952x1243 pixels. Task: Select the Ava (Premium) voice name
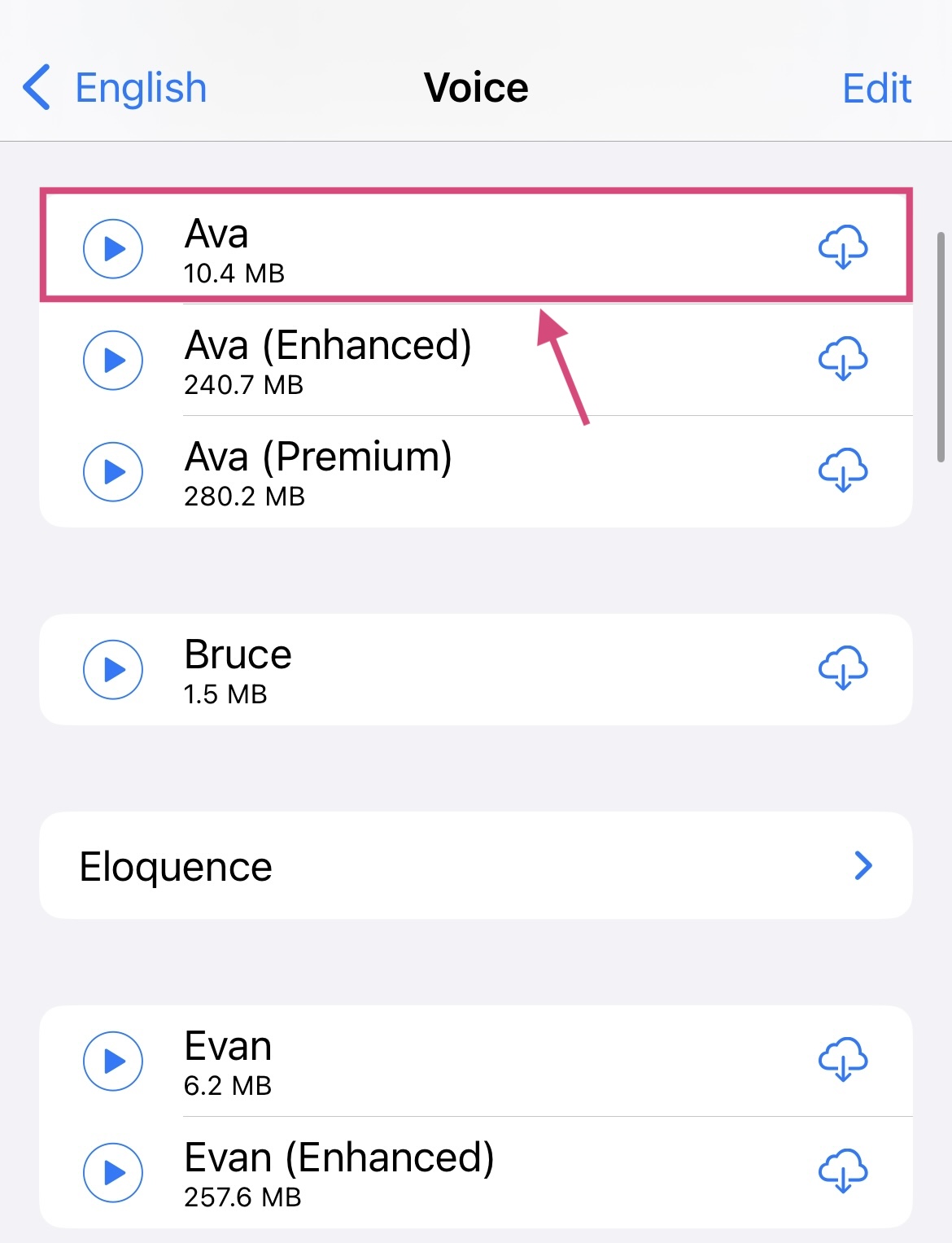pyautogui.click(x=317, y=457)
